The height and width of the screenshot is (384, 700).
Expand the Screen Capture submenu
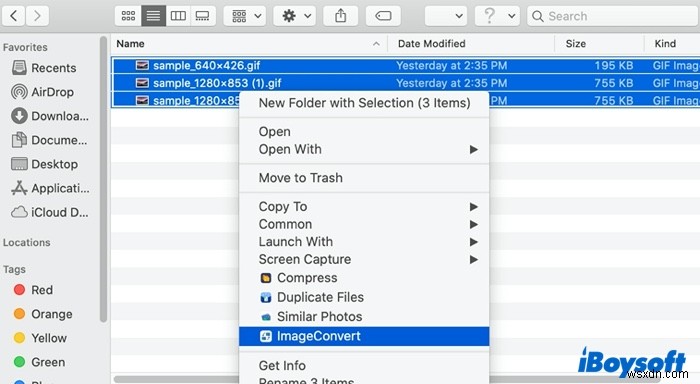[x=364, y=259]
